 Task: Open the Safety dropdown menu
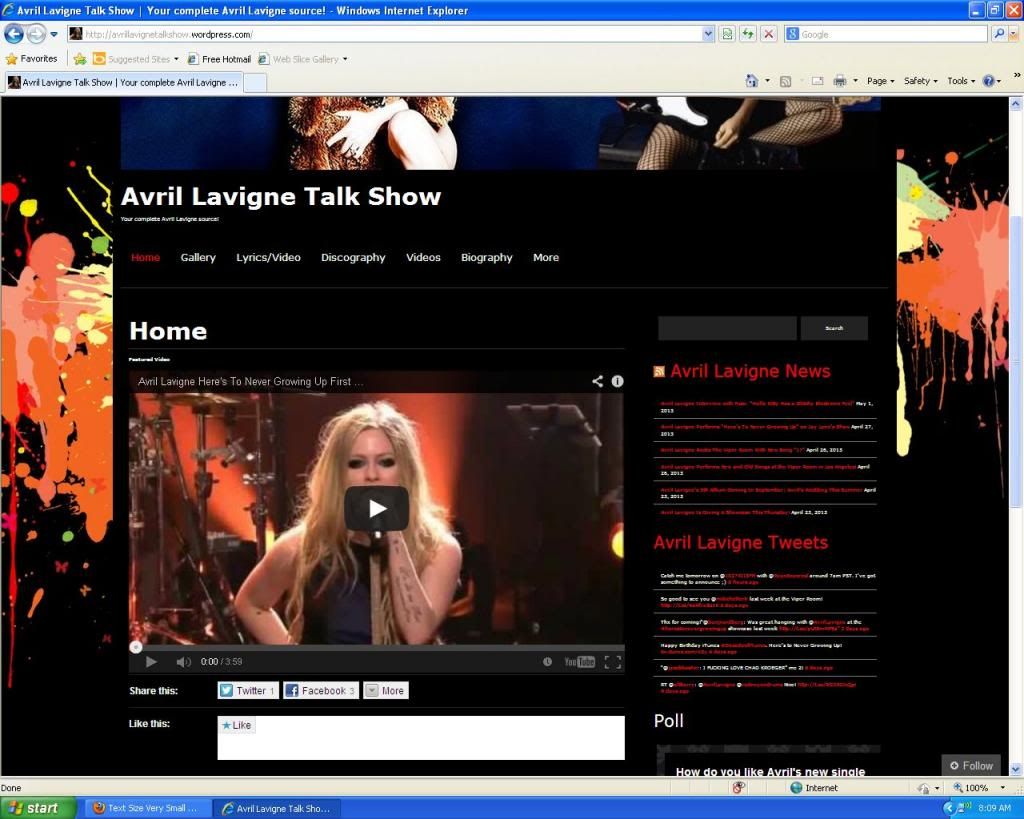(921, 81)
